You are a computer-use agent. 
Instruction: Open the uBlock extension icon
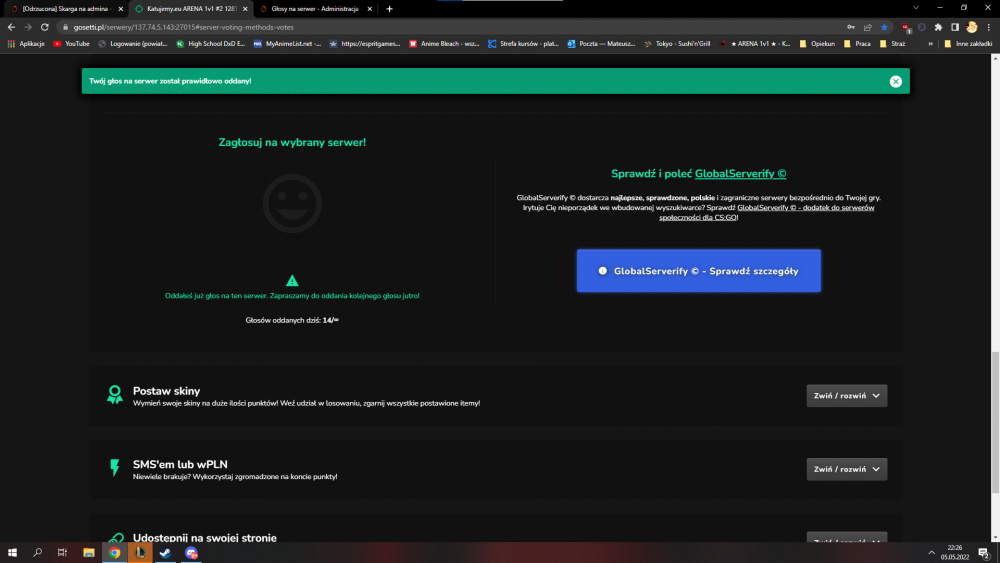(x=906, y=27)
